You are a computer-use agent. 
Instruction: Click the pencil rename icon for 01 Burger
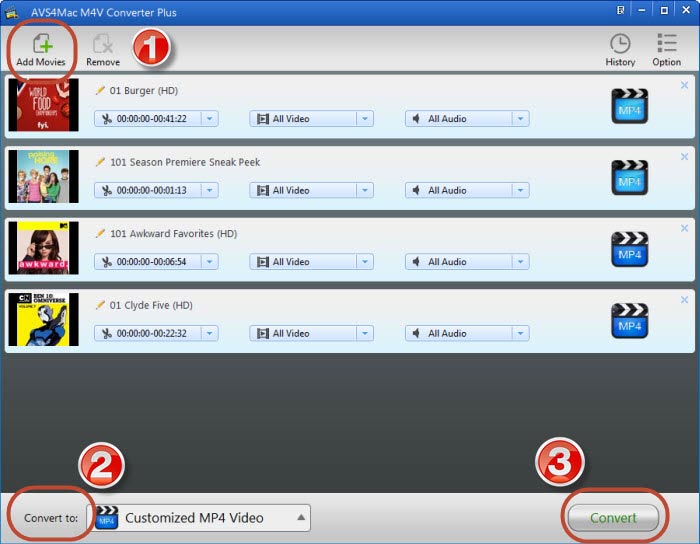point(100,90)
